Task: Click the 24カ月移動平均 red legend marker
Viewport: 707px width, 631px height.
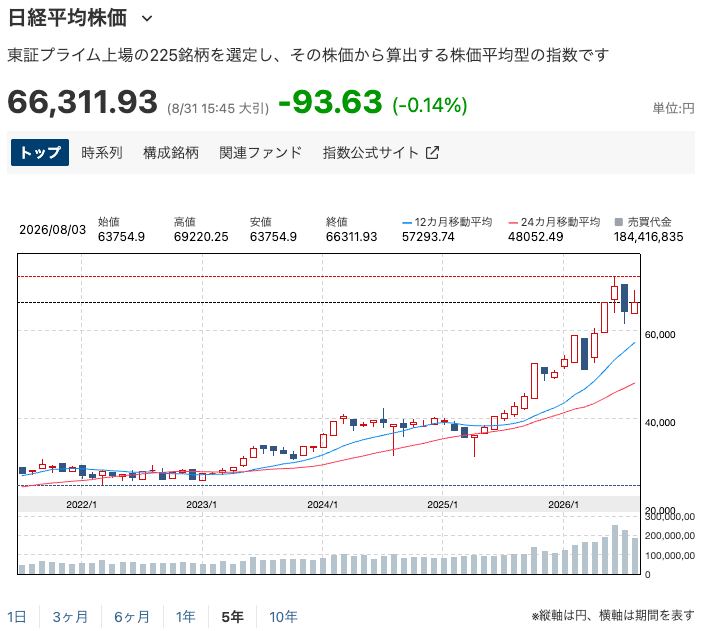Action: coord(513,222)
